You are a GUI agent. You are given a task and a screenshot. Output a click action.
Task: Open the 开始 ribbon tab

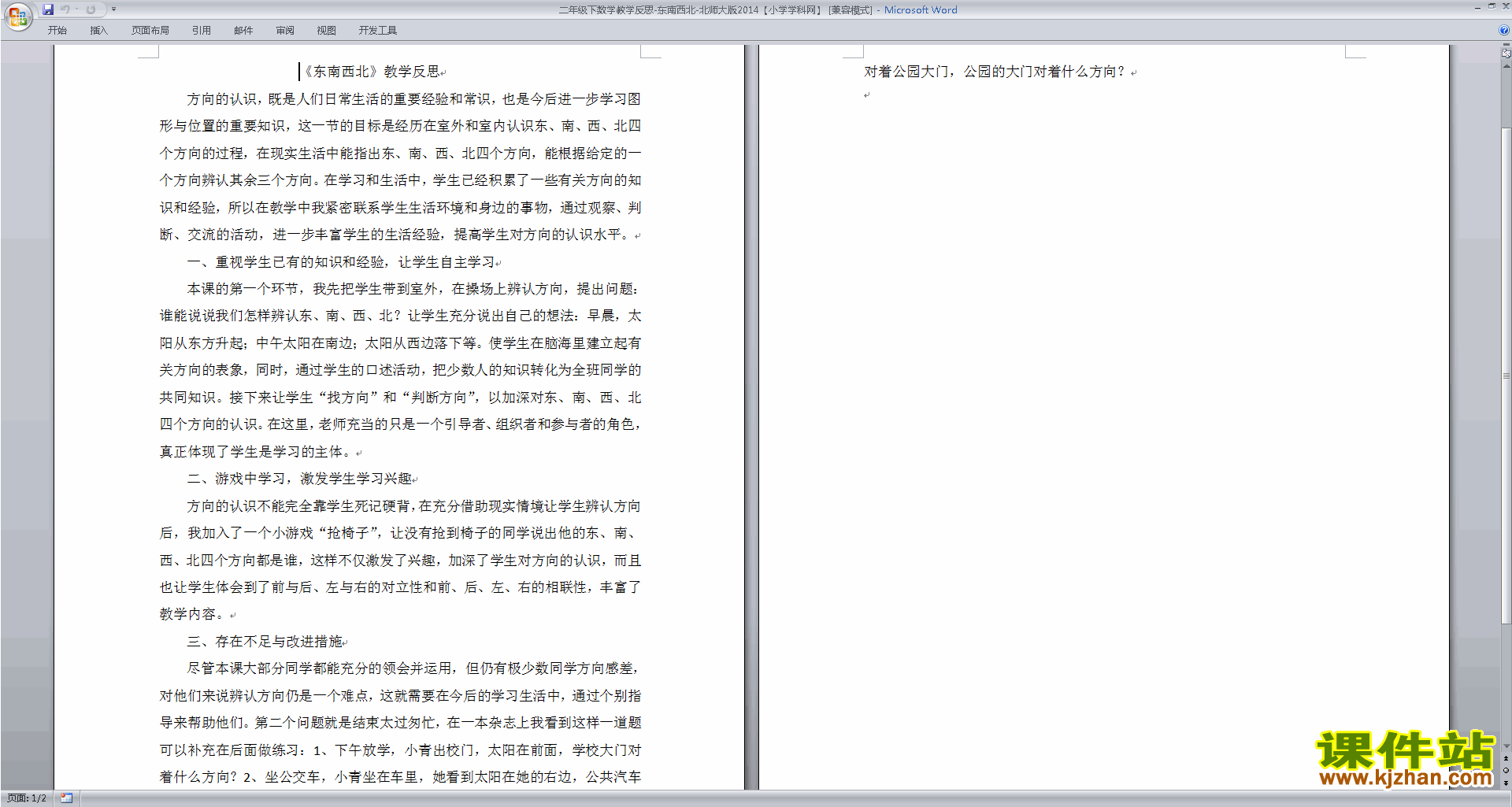pyautogui.click(x=57, y=31)
